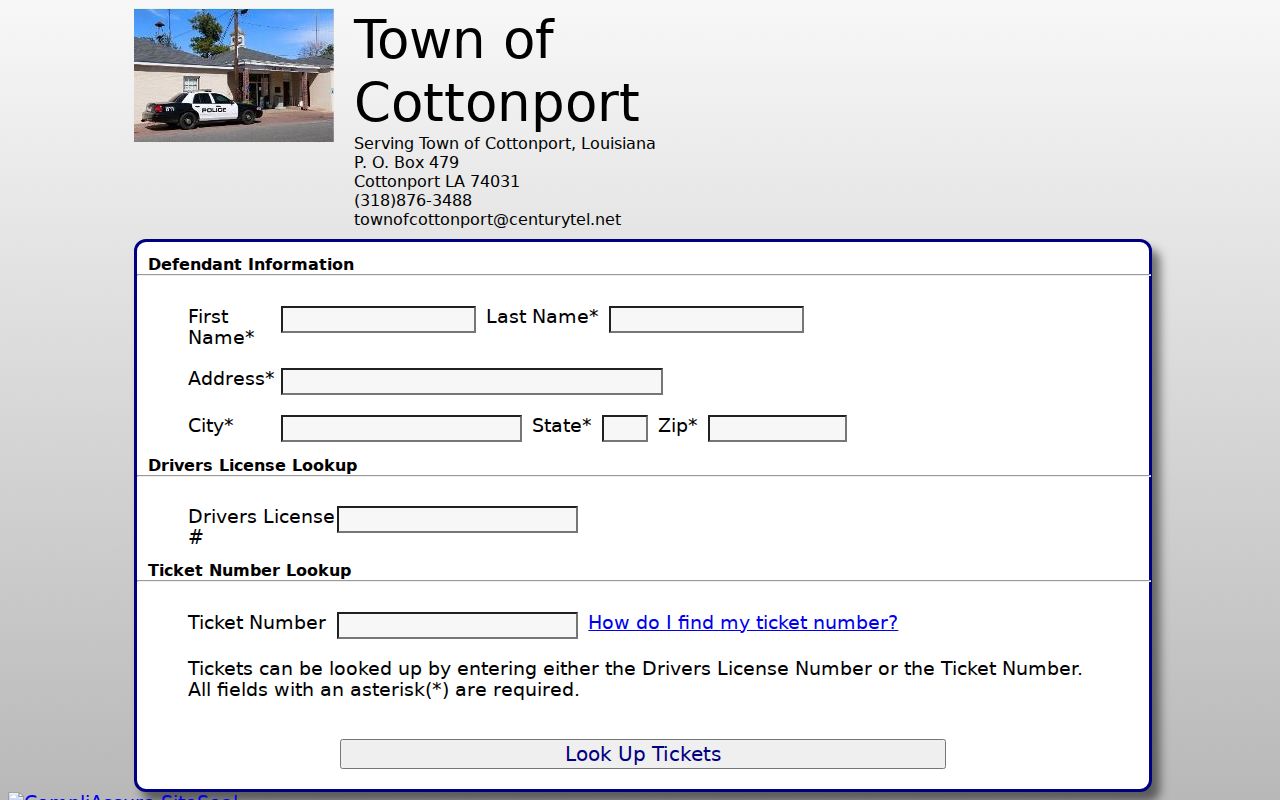Image resolution: width=1280 pixels, height=800 pixels.
Task: Click the Ticket Number input field
Action: coord(457,625)
